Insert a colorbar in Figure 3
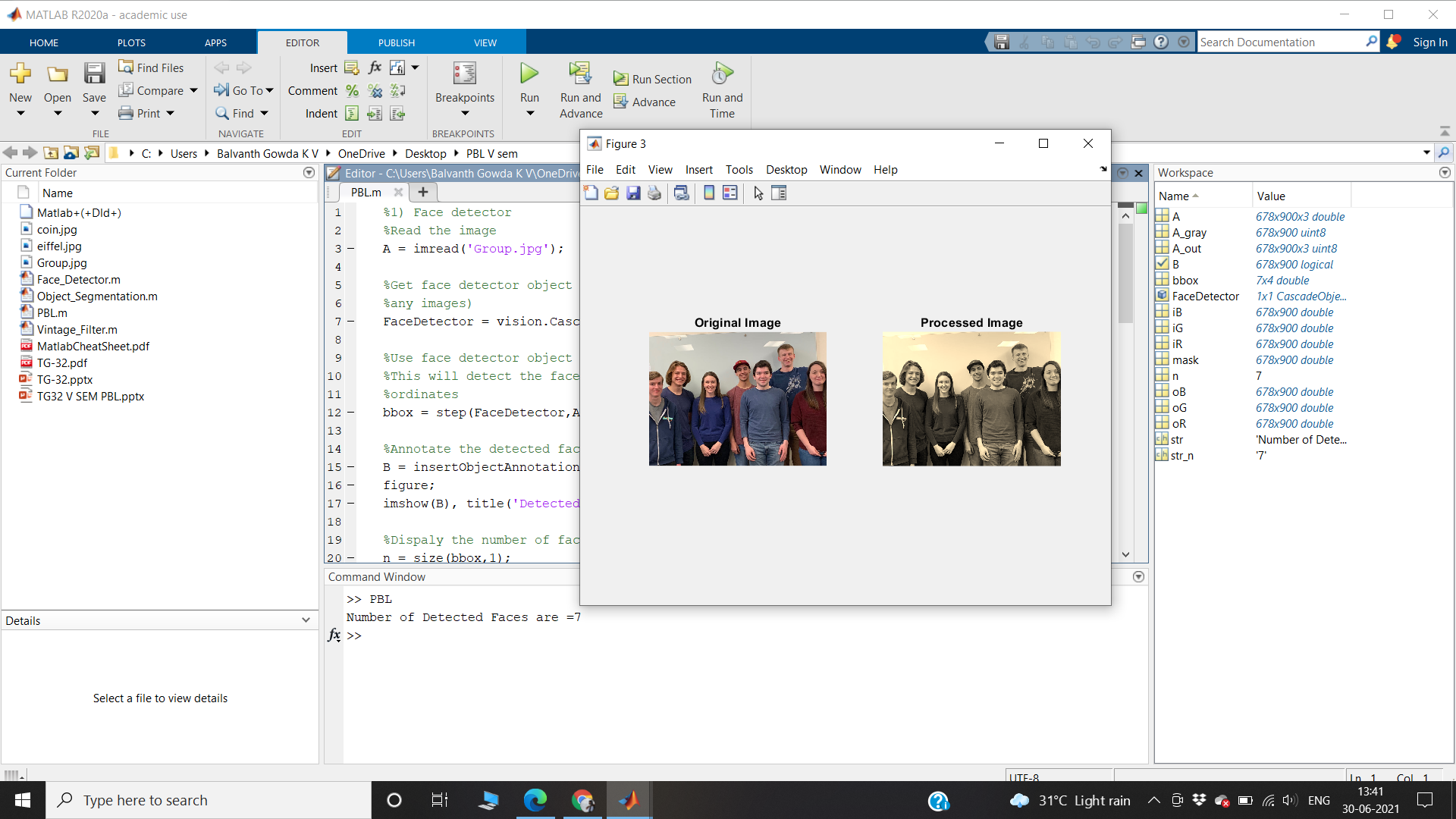The height and width of the screenshot is (819, 1456). coord(709,193)
